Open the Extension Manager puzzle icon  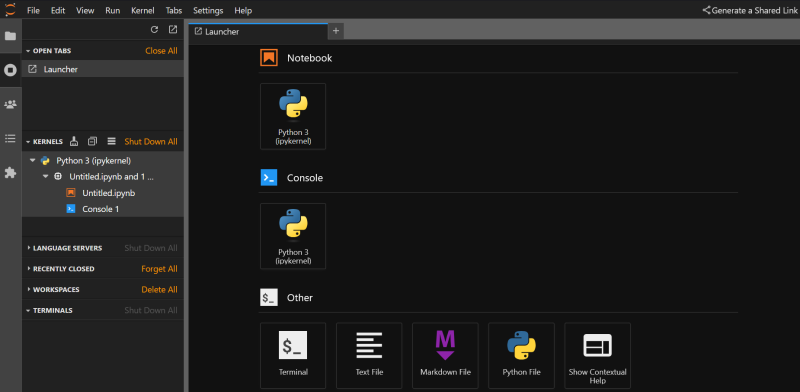click(x=10, y=173)
